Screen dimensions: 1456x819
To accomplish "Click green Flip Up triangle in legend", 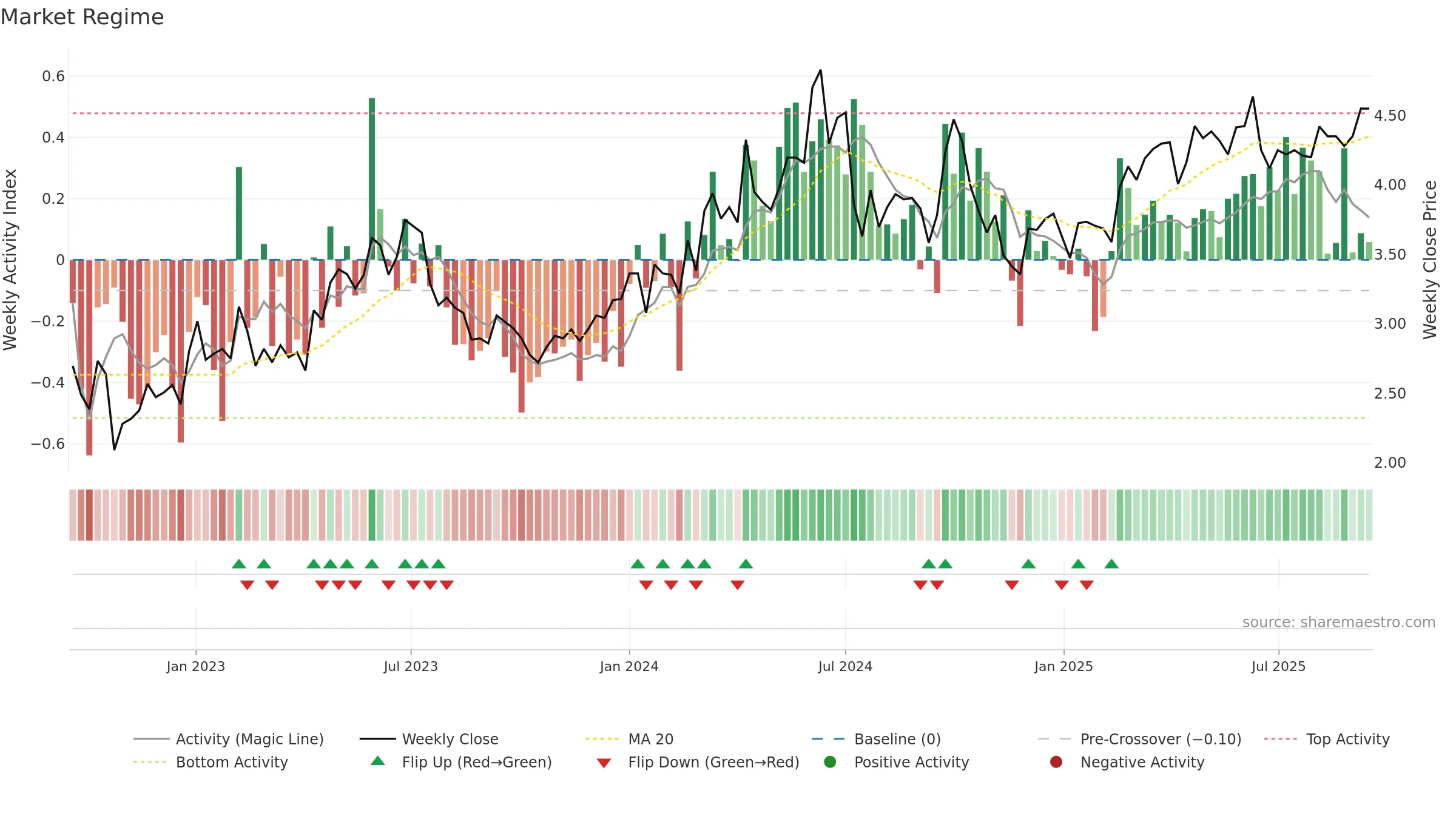I will 378,761.
